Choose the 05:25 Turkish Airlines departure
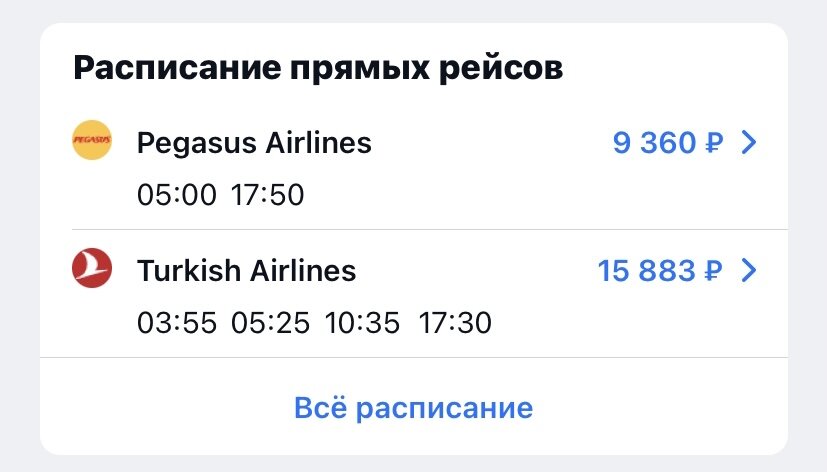This screenshot has height=472, width=827. click(x=270, y=323)
